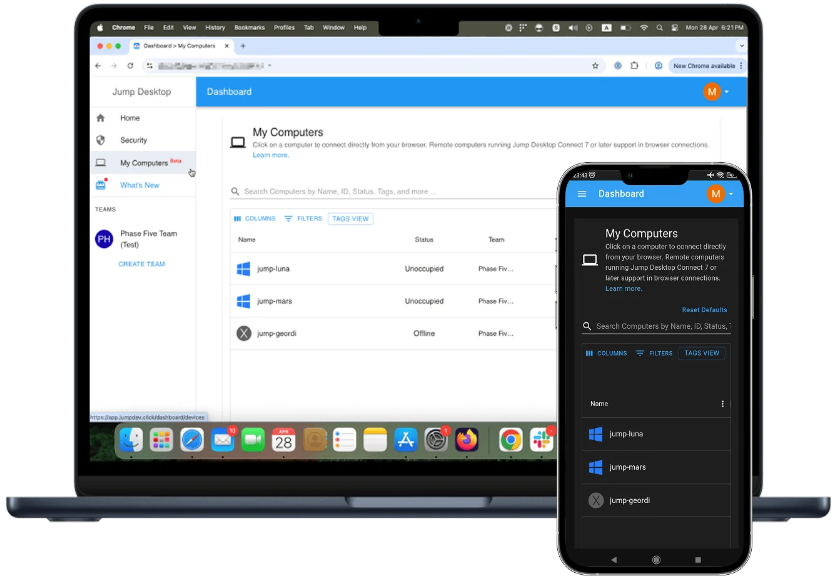Open hamburger menu on phone dashboard
836x584 pixels.
[582, 194]
